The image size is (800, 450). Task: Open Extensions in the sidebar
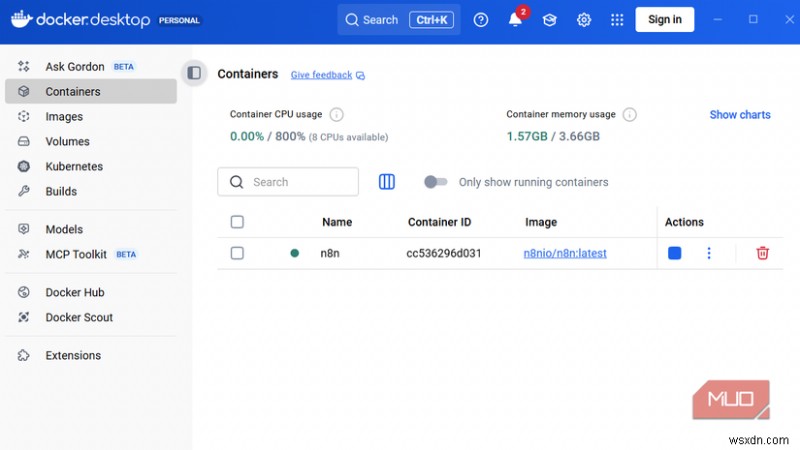click(x=91, y=355)
